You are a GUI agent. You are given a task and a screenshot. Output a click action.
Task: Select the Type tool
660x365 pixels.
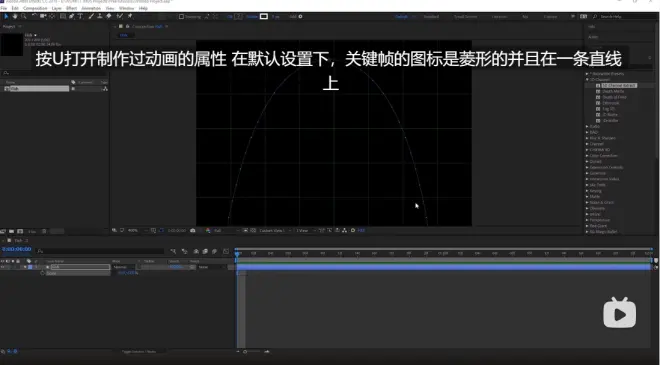coord(80,16)
